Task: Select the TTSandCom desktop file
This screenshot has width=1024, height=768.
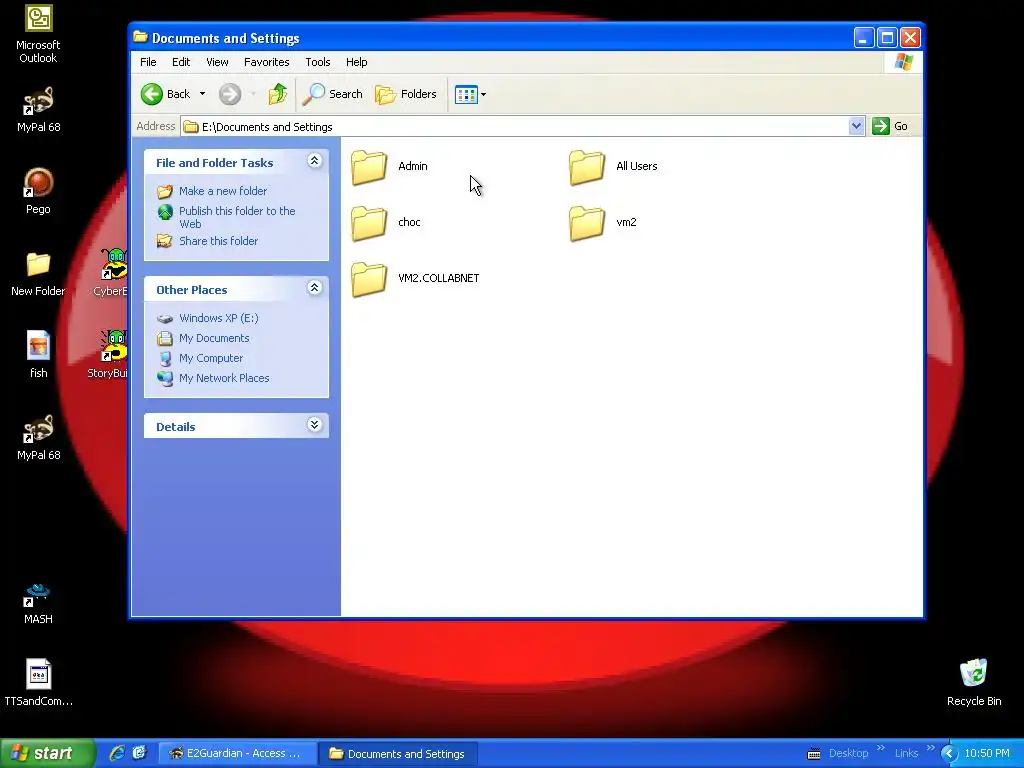Action: (x=39, y=683)
